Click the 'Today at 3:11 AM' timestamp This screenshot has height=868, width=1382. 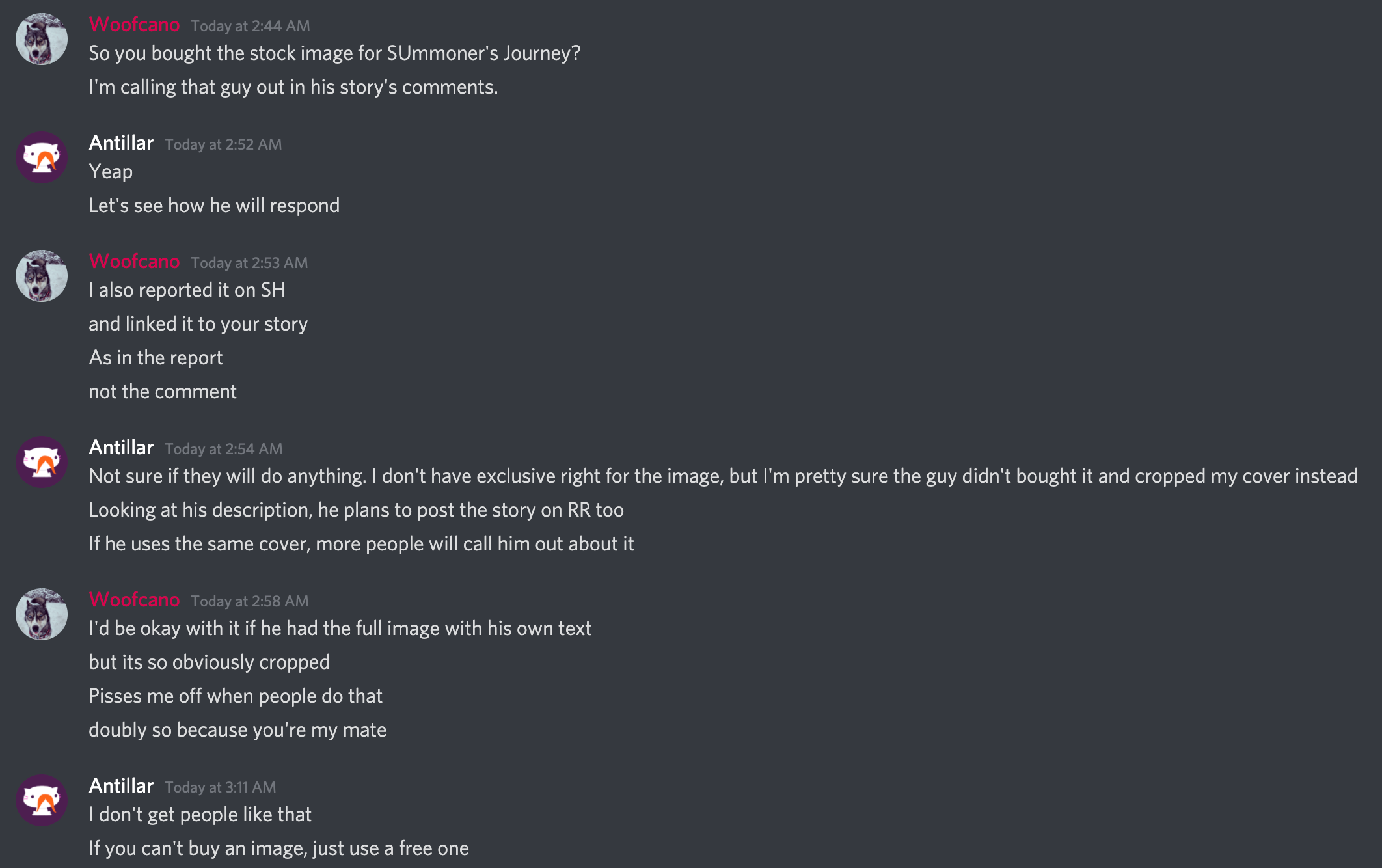(222, 787)
